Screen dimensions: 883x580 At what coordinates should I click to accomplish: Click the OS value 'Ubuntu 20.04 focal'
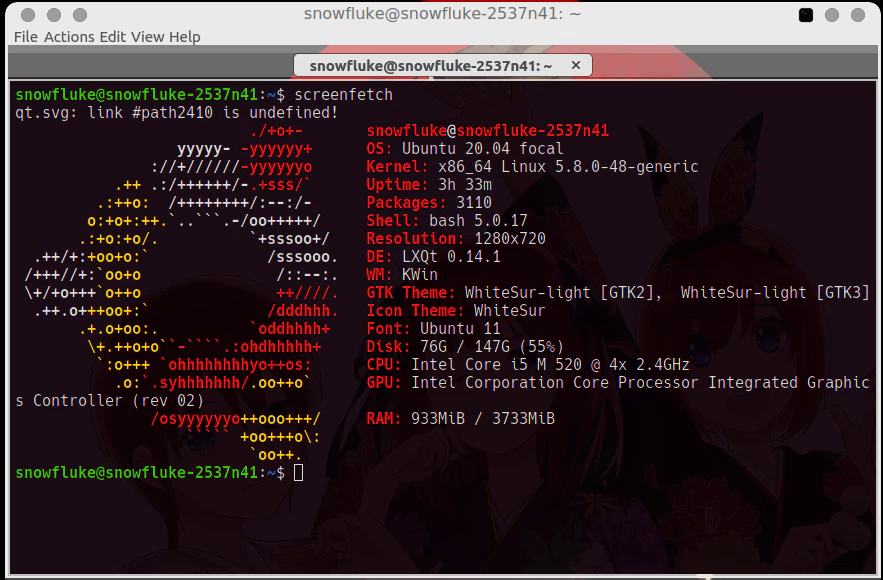point(483,149)
